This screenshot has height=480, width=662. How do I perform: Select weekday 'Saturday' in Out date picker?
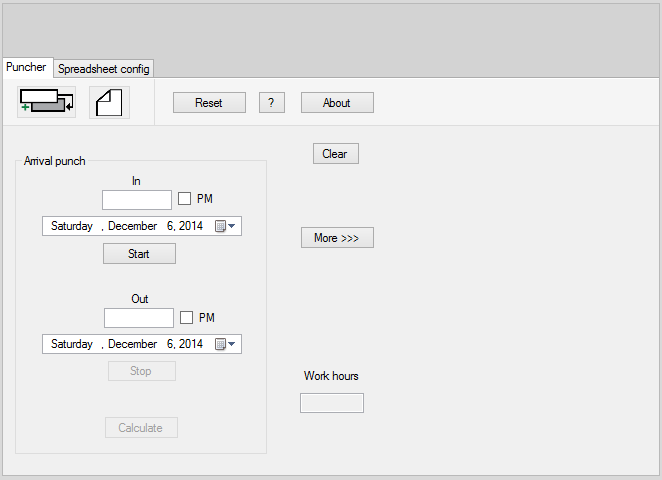pos(72,344)
